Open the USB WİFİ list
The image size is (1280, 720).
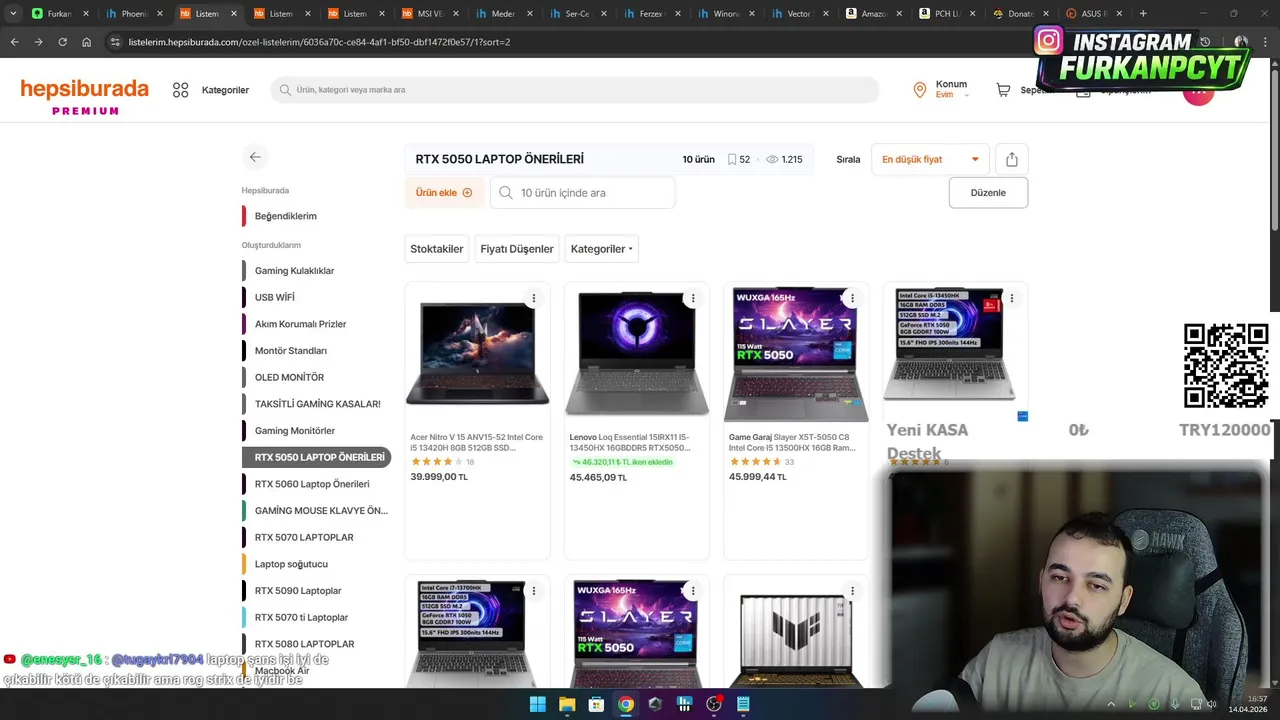click(x=274, y=297)
